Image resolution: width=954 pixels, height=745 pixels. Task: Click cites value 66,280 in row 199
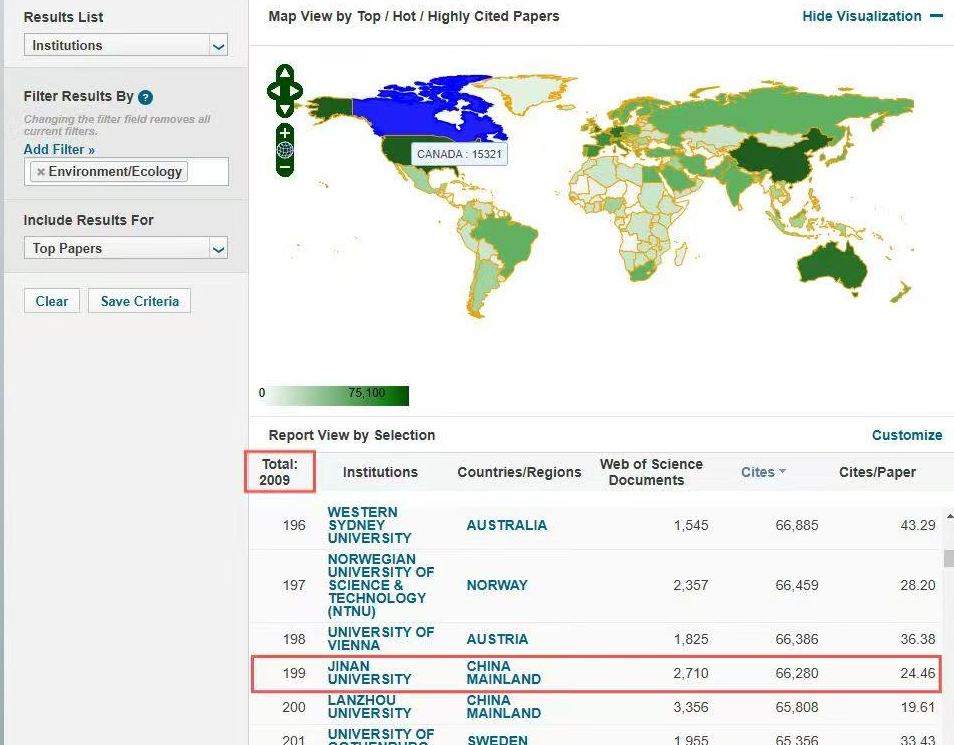[x=796, y=673]
